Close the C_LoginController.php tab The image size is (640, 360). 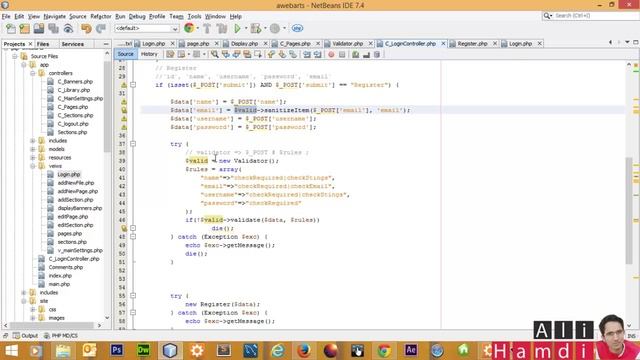click(x=443, y=43)
